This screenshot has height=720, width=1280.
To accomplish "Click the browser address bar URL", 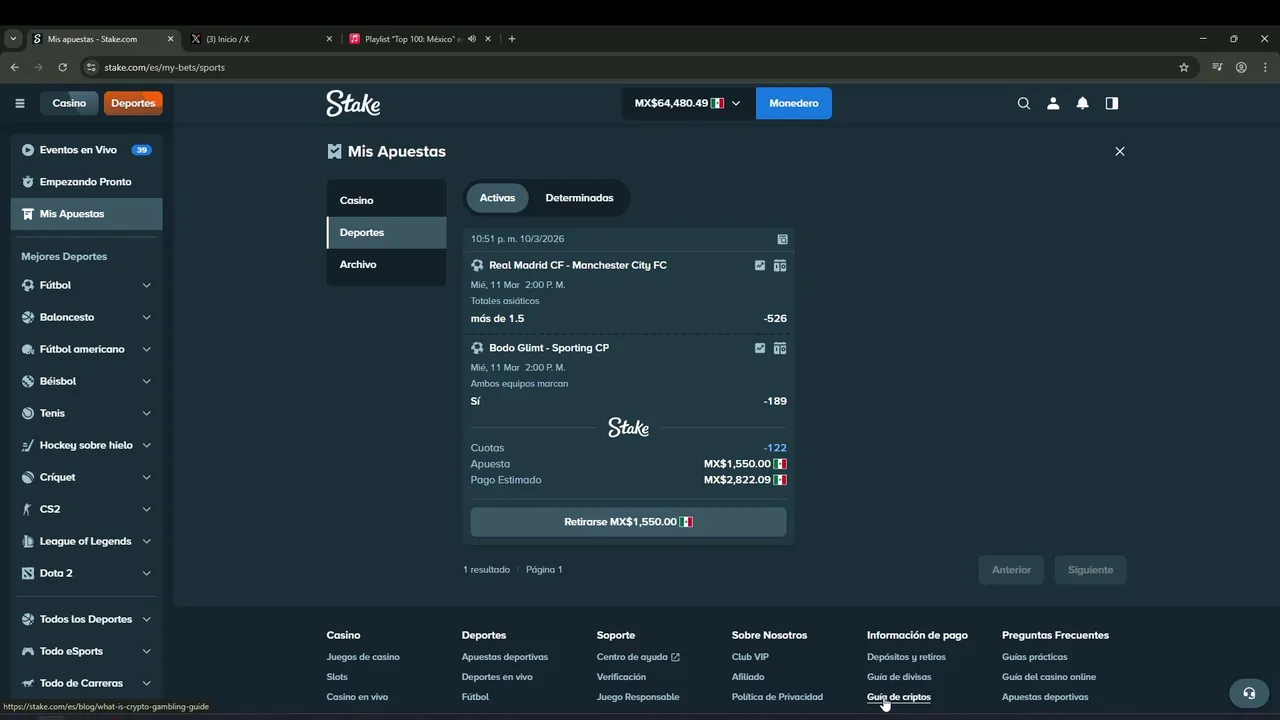I will 165,67.
